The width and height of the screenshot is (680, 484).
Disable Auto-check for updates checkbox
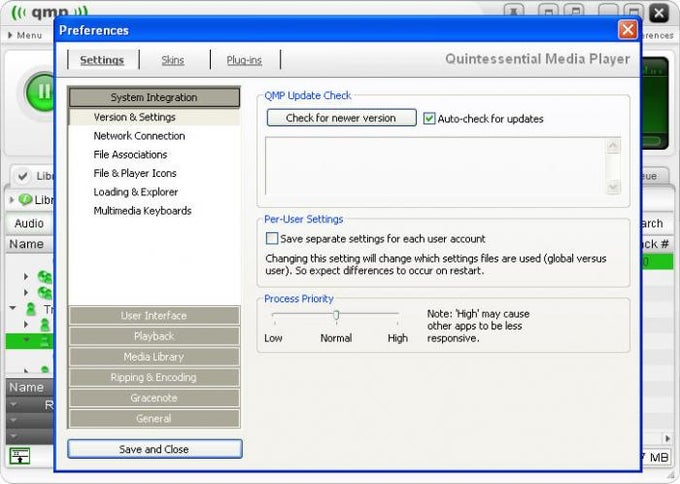pyautogui.click(x=429, y=118)
